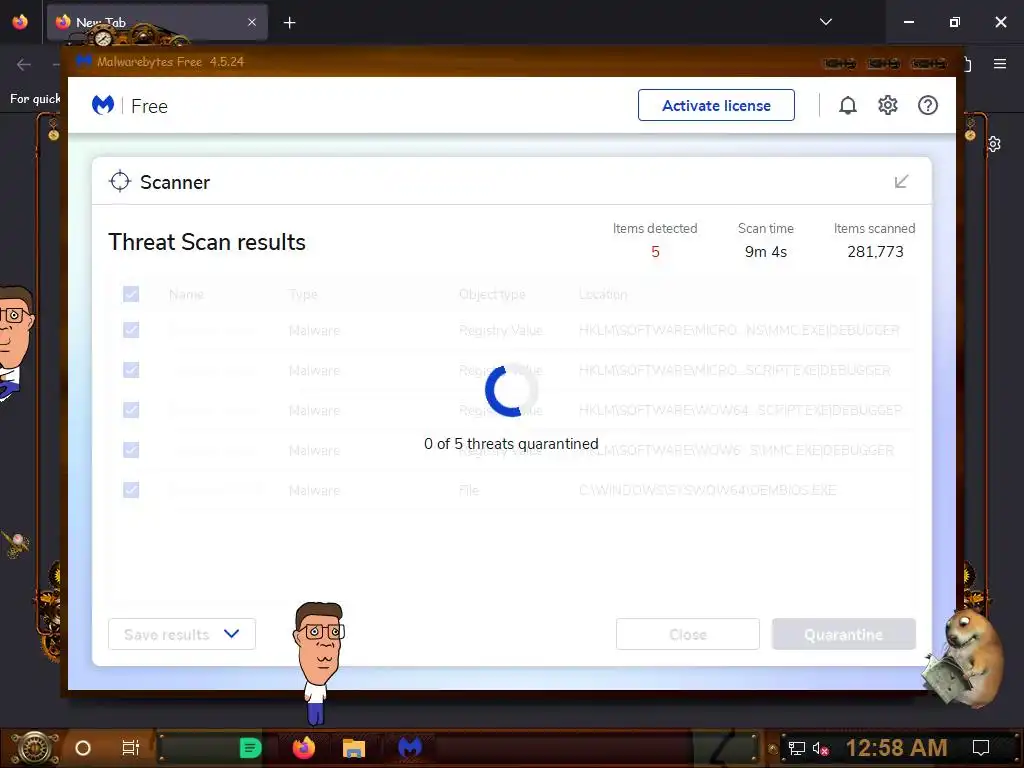
Task: Open File Explorer from the taskbar
Action: click(353, 748)
